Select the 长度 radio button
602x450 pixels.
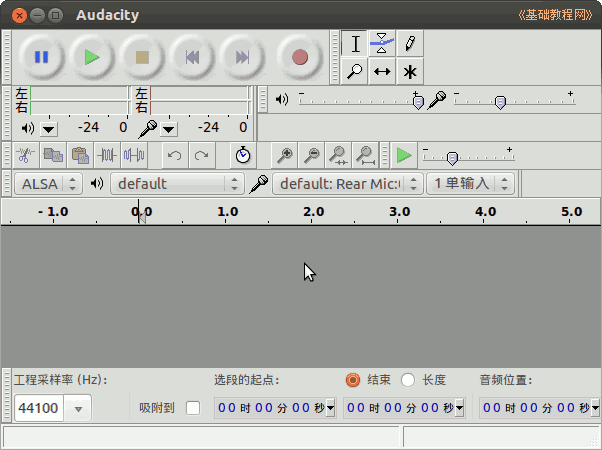408,380
